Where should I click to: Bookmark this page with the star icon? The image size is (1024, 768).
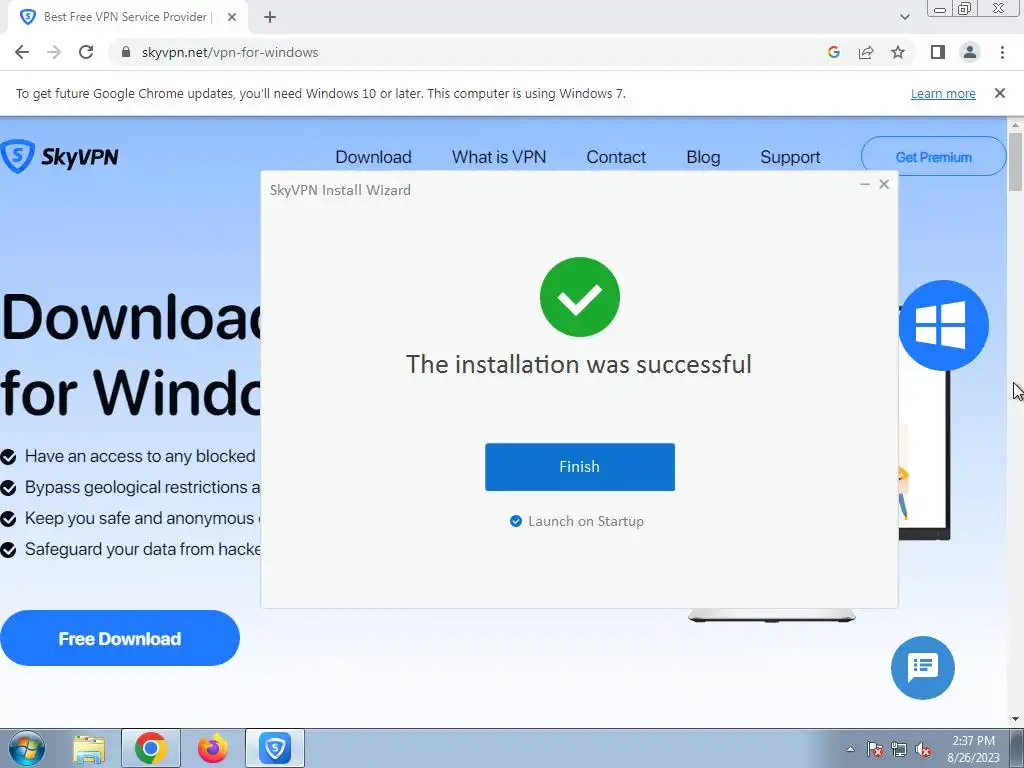(898, 52)
